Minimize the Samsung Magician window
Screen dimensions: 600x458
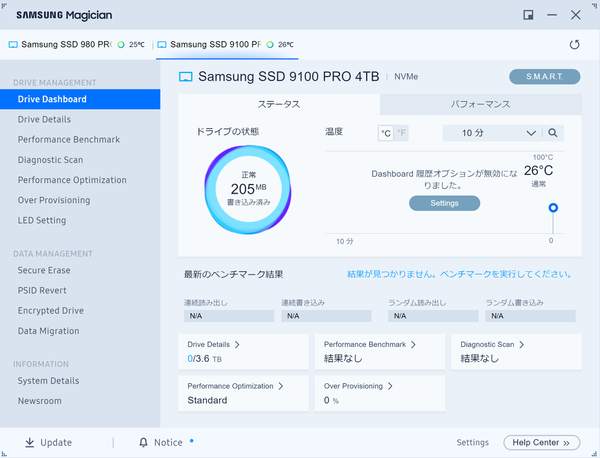click(x=552, y=15)
